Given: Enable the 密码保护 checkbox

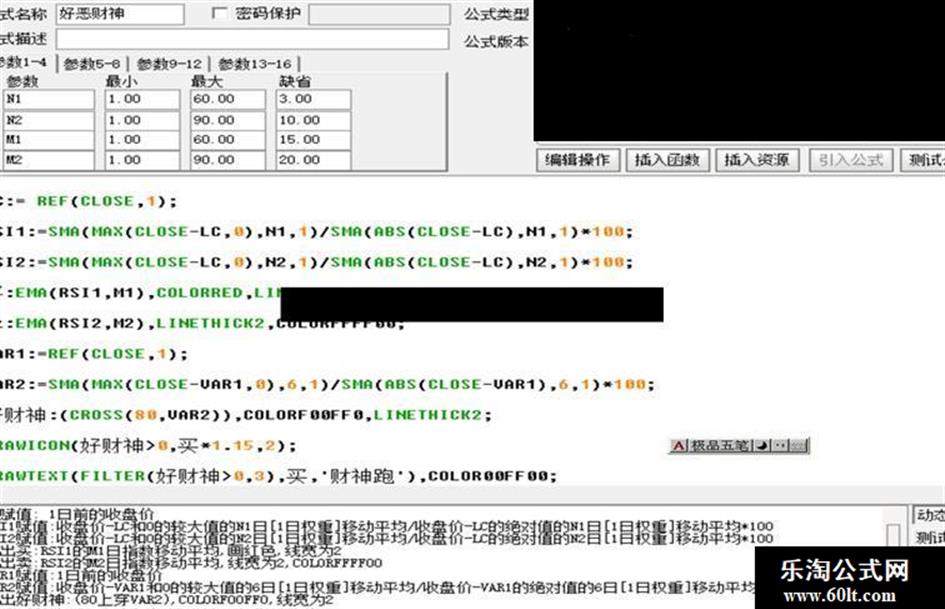Looking at the screenshot, I should 220,13.
